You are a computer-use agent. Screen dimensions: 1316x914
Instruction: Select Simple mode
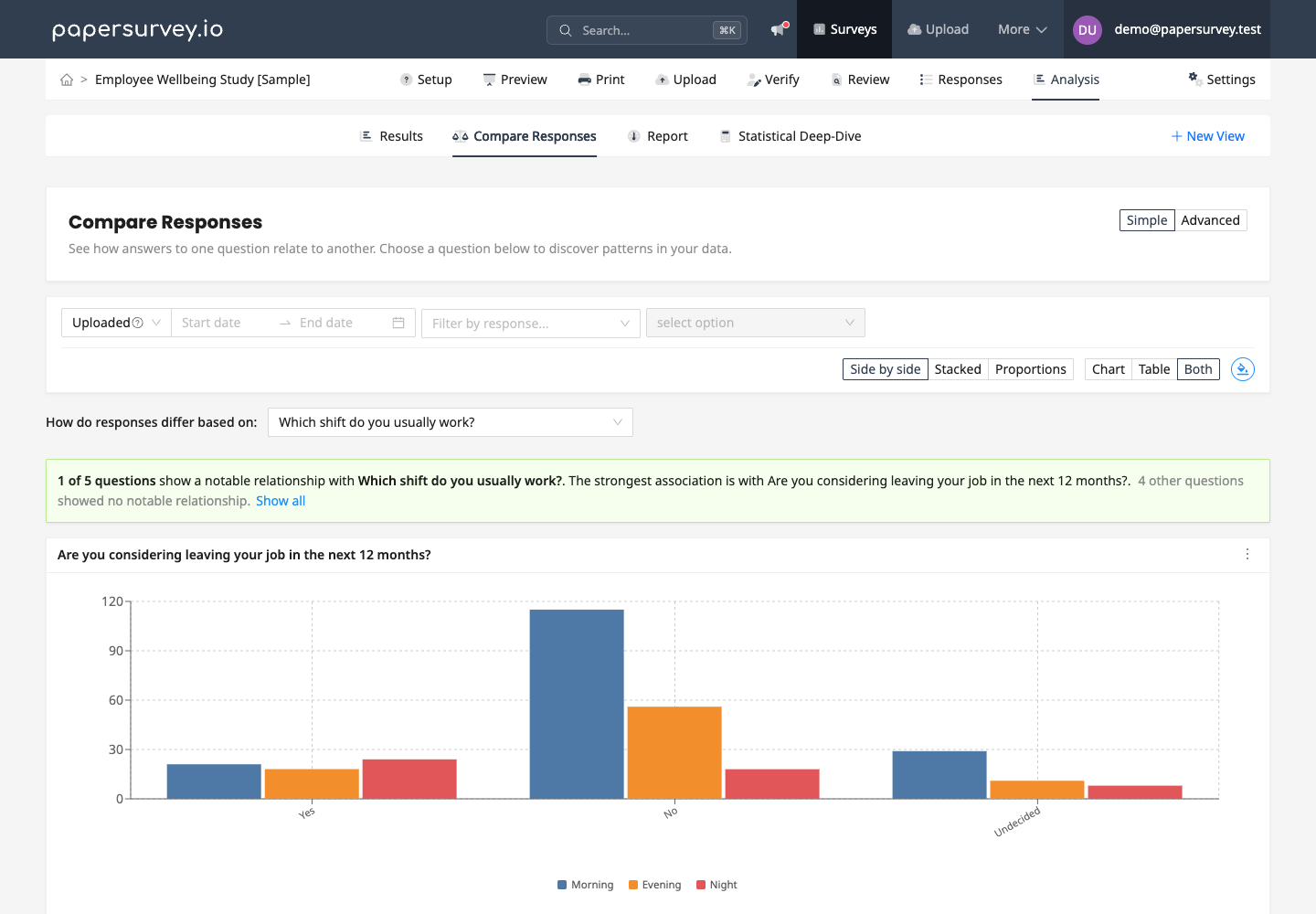click(x=1147, y=220)
